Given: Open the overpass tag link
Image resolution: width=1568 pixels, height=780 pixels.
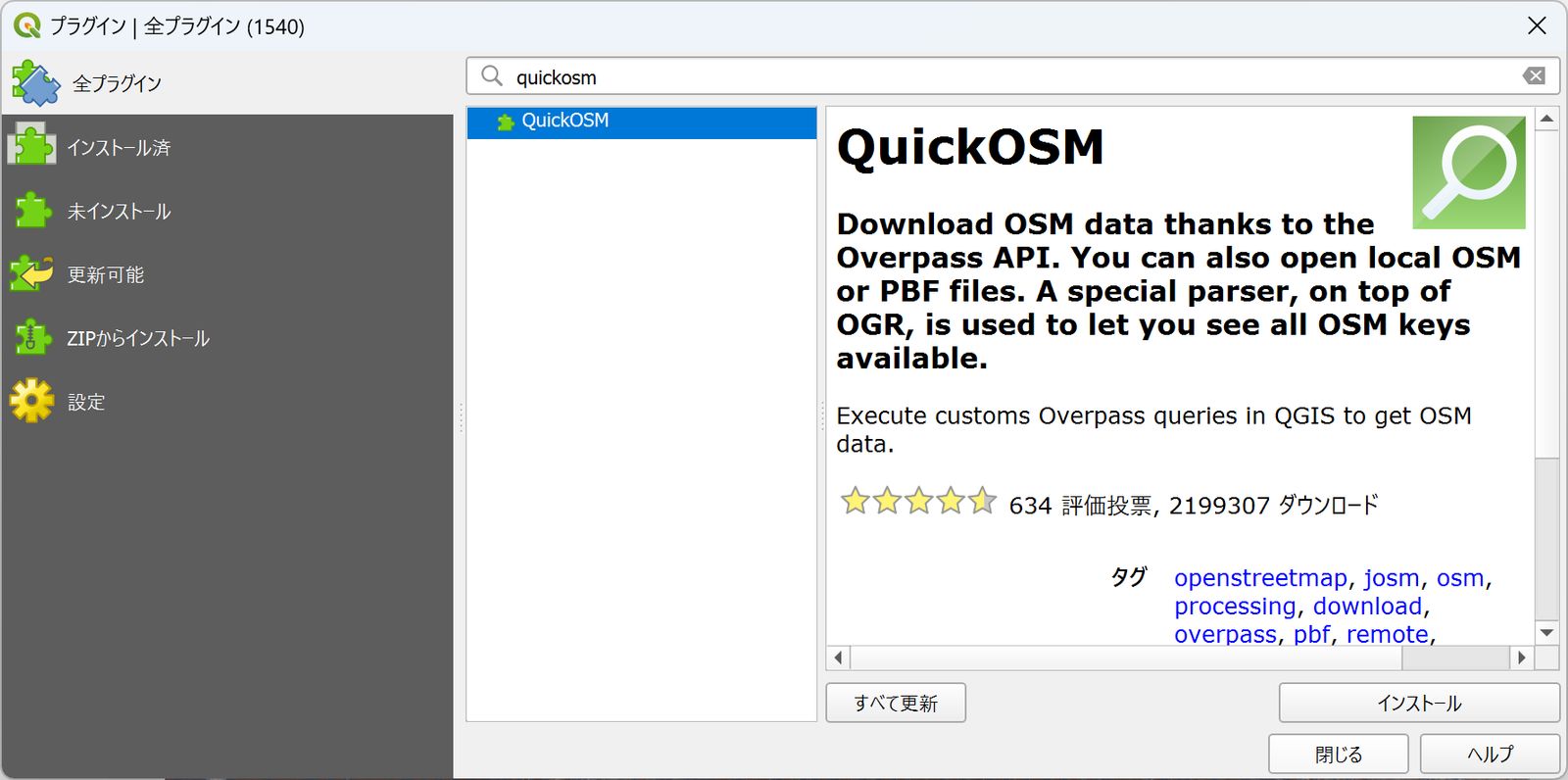Looking at the screenshot, I should point(1225,634).
